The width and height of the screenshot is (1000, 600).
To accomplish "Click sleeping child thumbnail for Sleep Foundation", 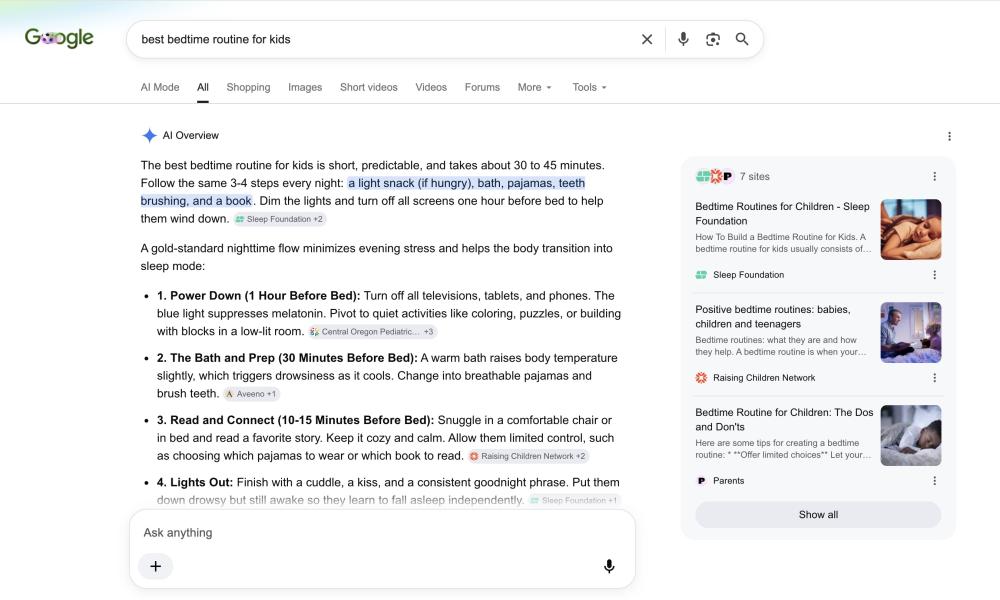I will pos(911,230).
